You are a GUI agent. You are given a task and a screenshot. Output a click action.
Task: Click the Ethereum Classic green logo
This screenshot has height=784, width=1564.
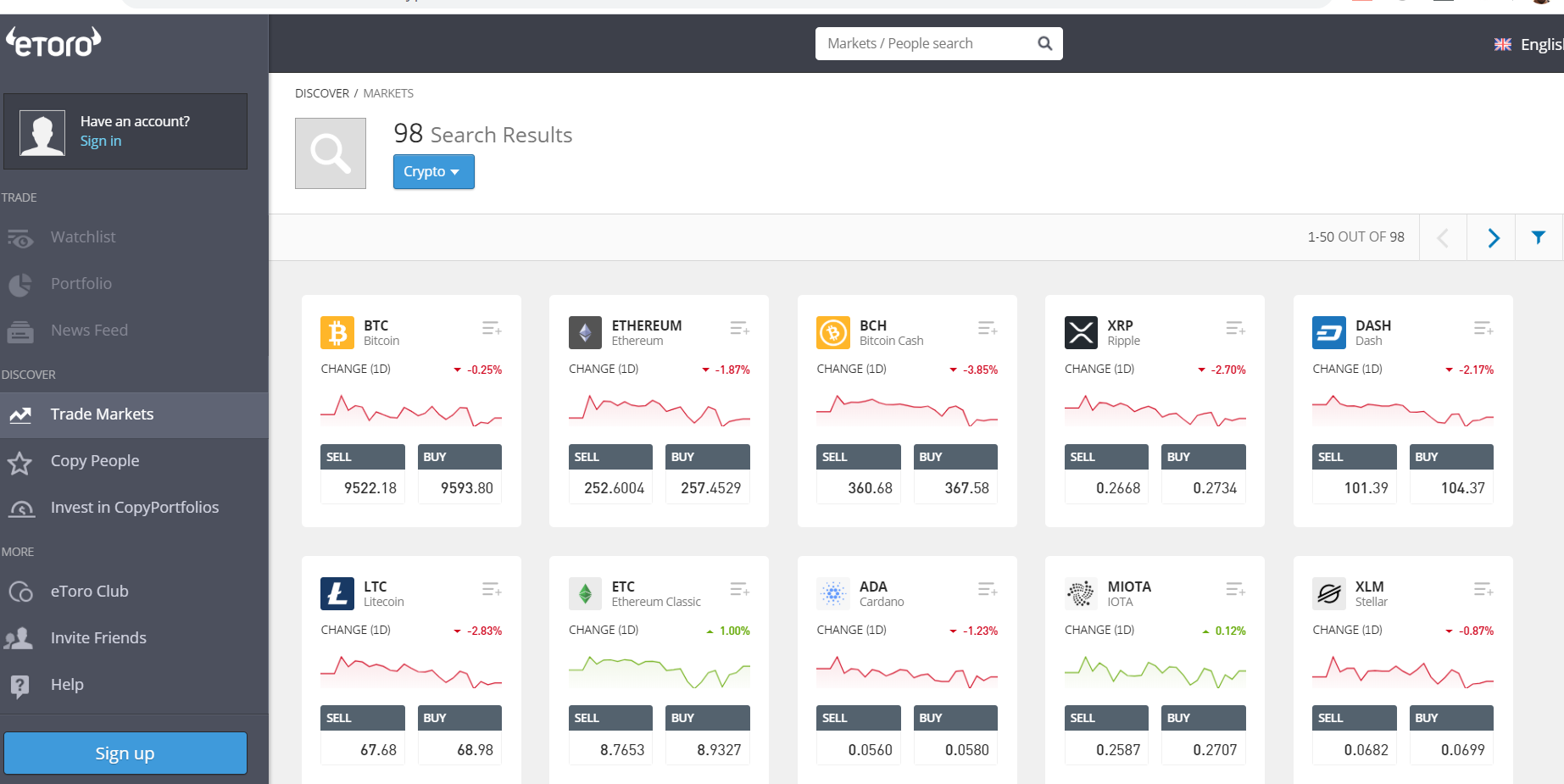tap(585, 594)
